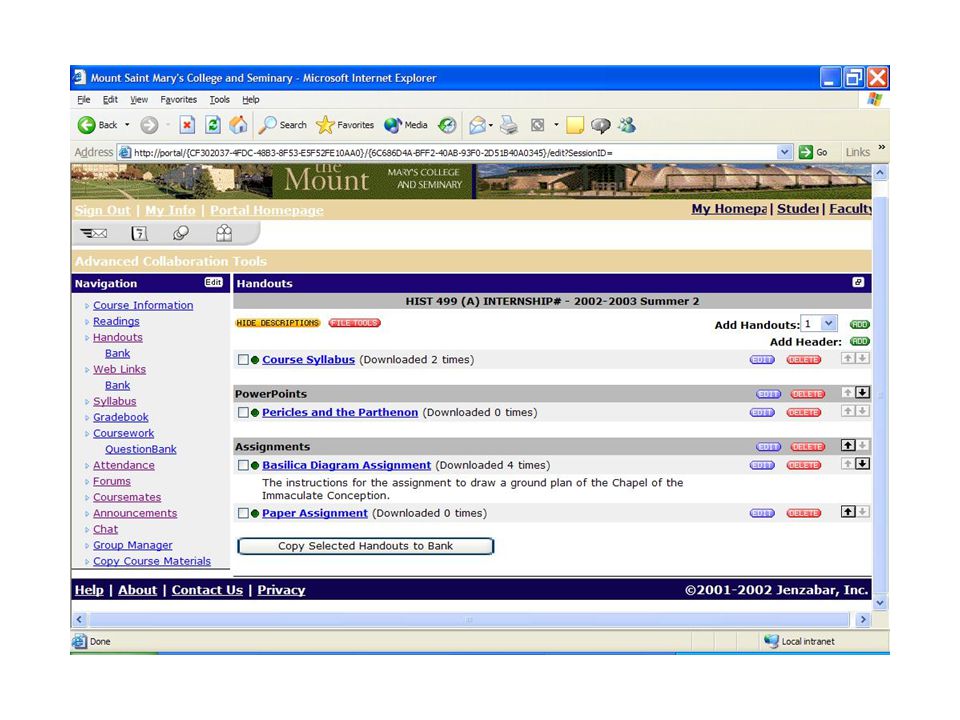Screen dimensions: 960x720
Task: Click the History clock icon
Action: pos(448,125)
